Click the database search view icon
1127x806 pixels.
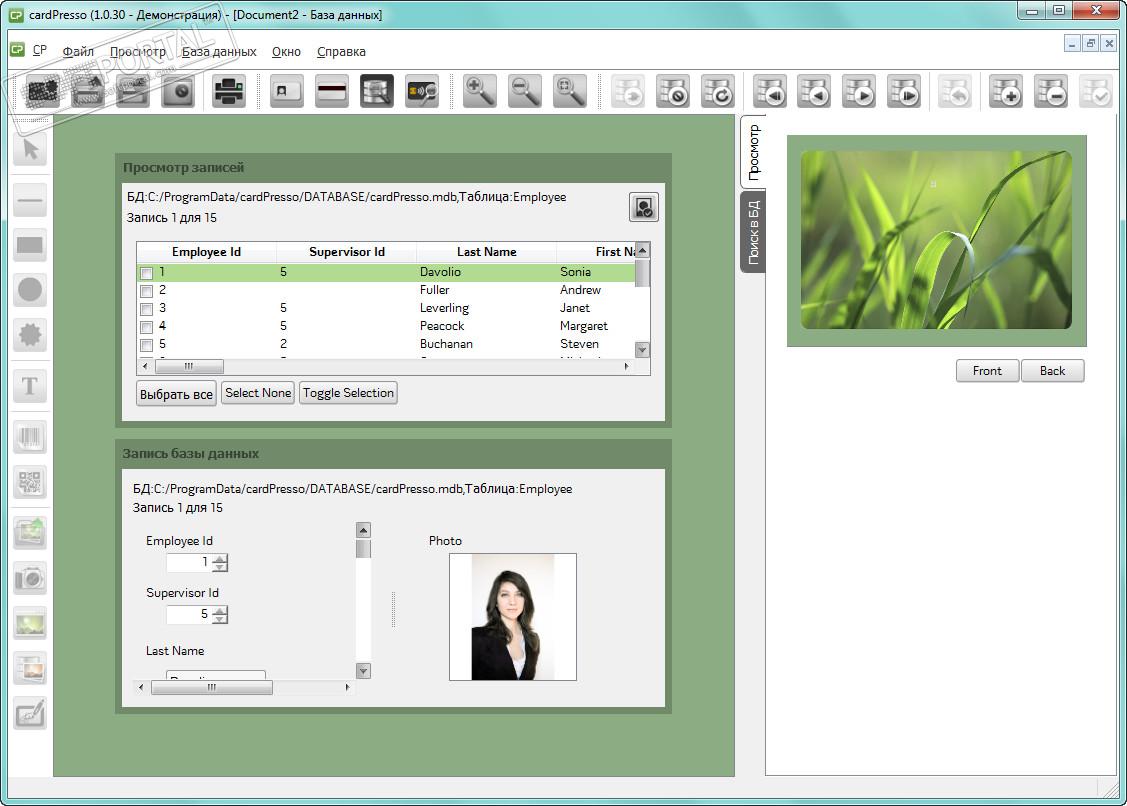(x=377, y=91)
